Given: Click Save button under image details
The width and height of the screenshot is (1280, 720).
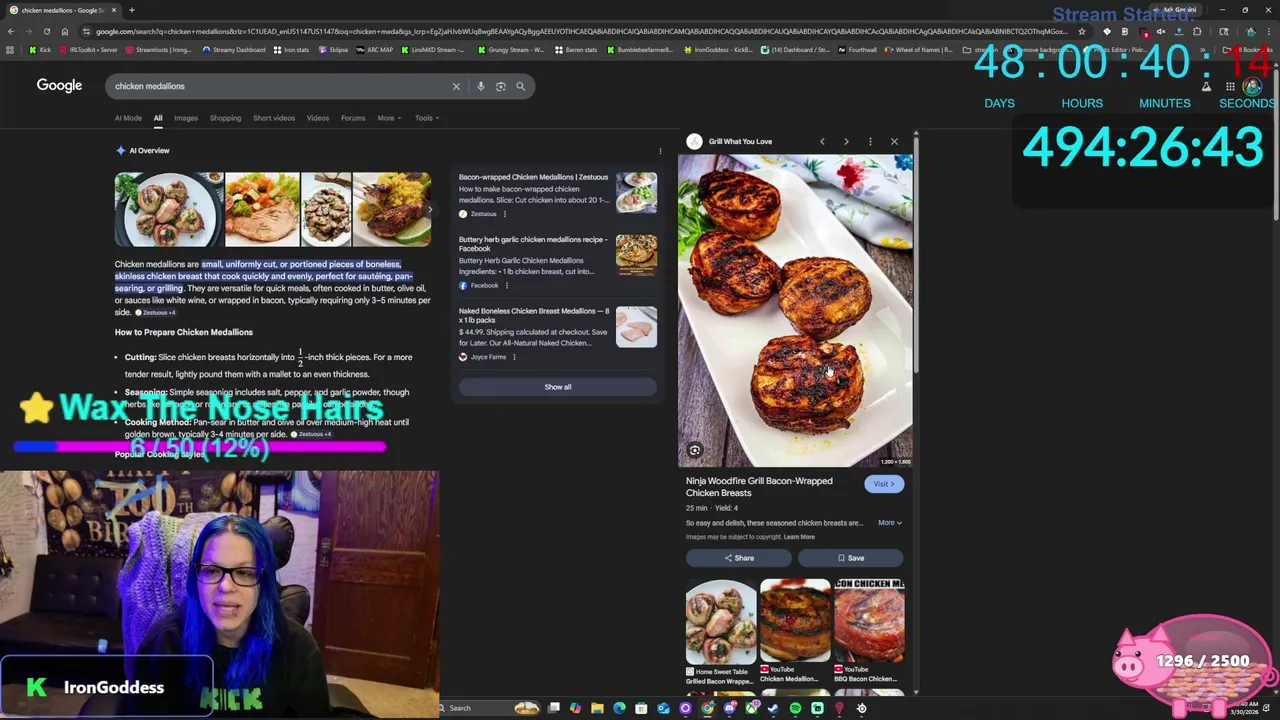Looking at the screenshot, I should (x=850, y=558).
